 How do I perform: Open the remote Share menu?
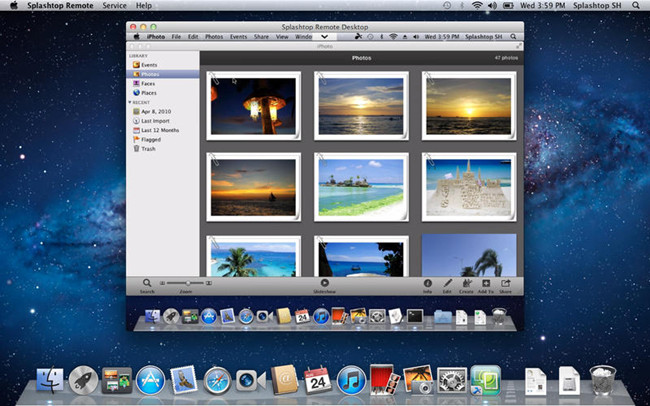click(x=261, y=36)
